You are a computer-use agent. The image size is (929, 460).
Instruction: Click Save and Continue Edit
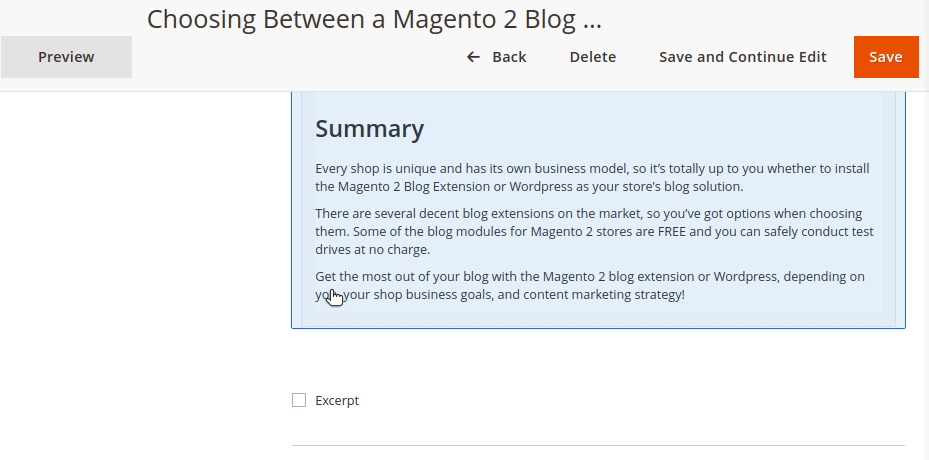[742, 57]
